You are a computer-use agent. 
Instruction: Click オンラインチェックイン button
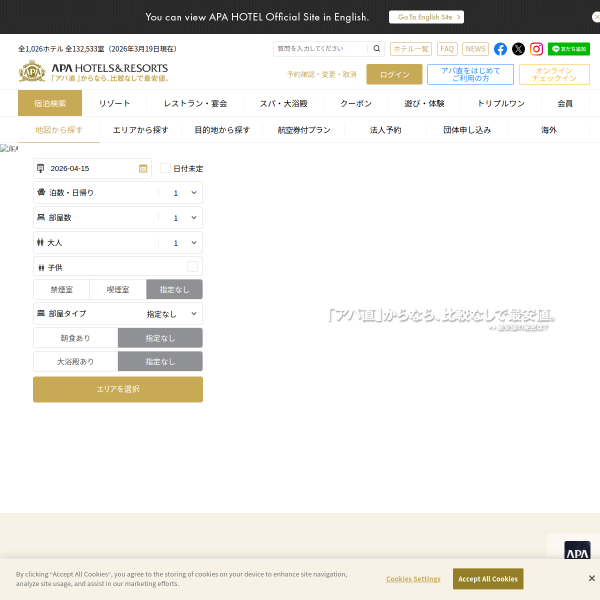pyautogui.click(x=554, y=74)
